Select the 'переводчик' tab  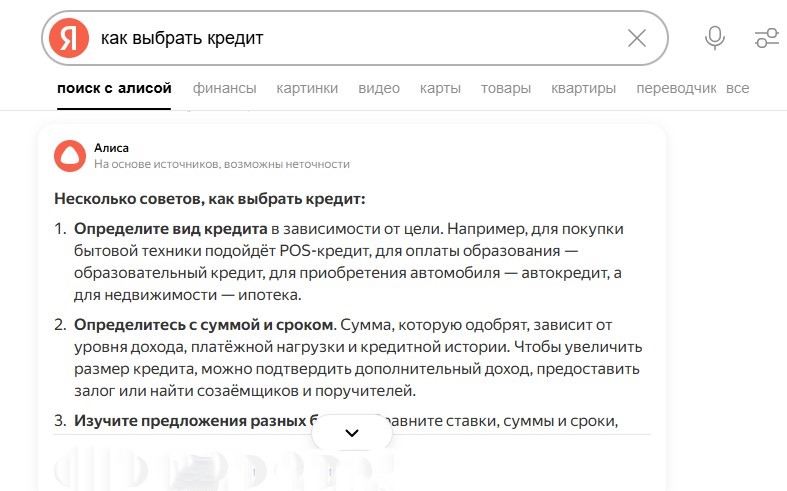point(676,88)
